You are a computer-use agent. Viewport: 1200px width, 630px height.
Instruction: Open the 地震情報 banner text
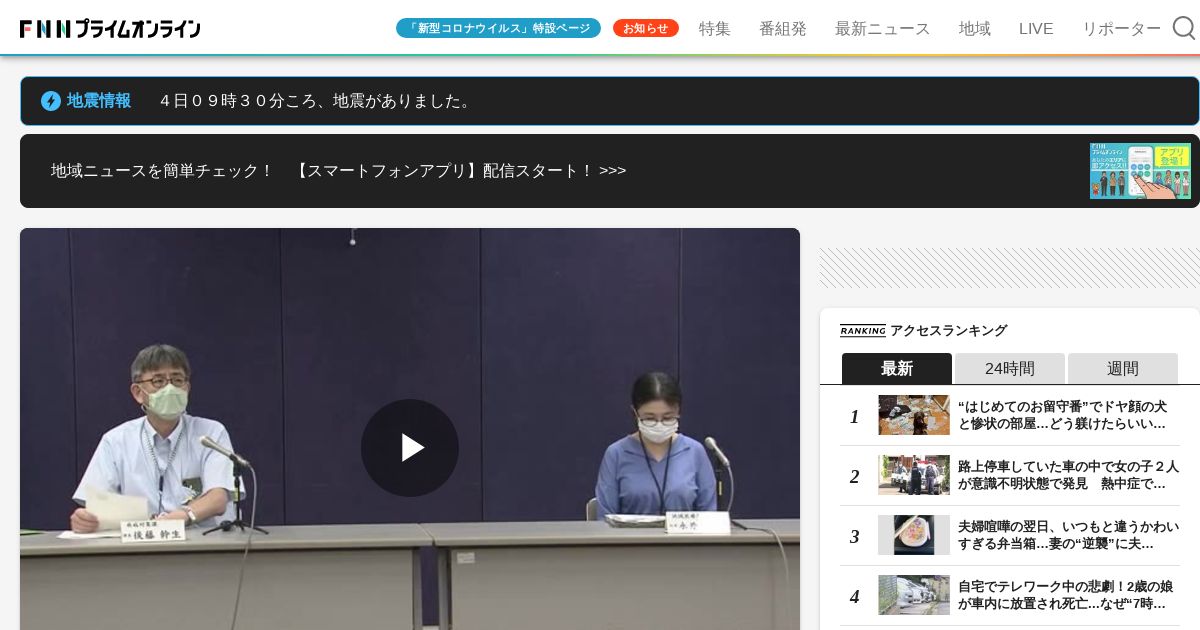click(99, 101)
